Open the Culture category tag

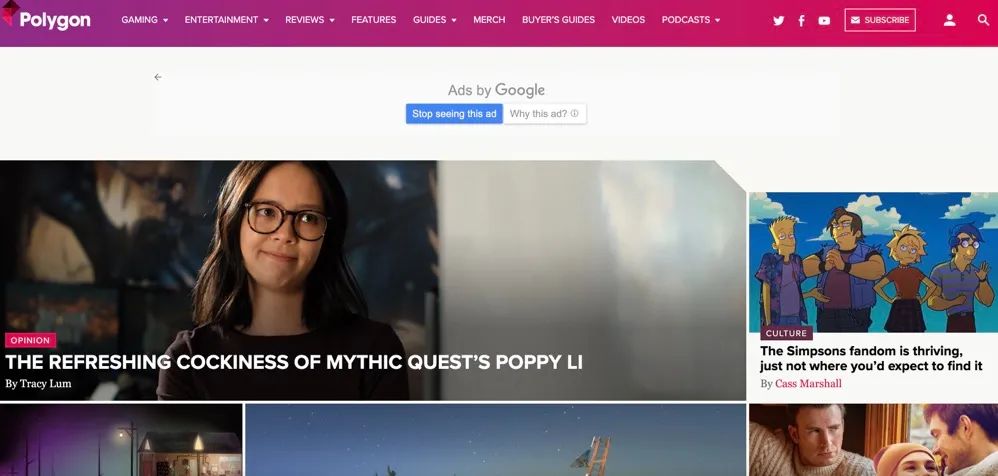tap(786, 333)
